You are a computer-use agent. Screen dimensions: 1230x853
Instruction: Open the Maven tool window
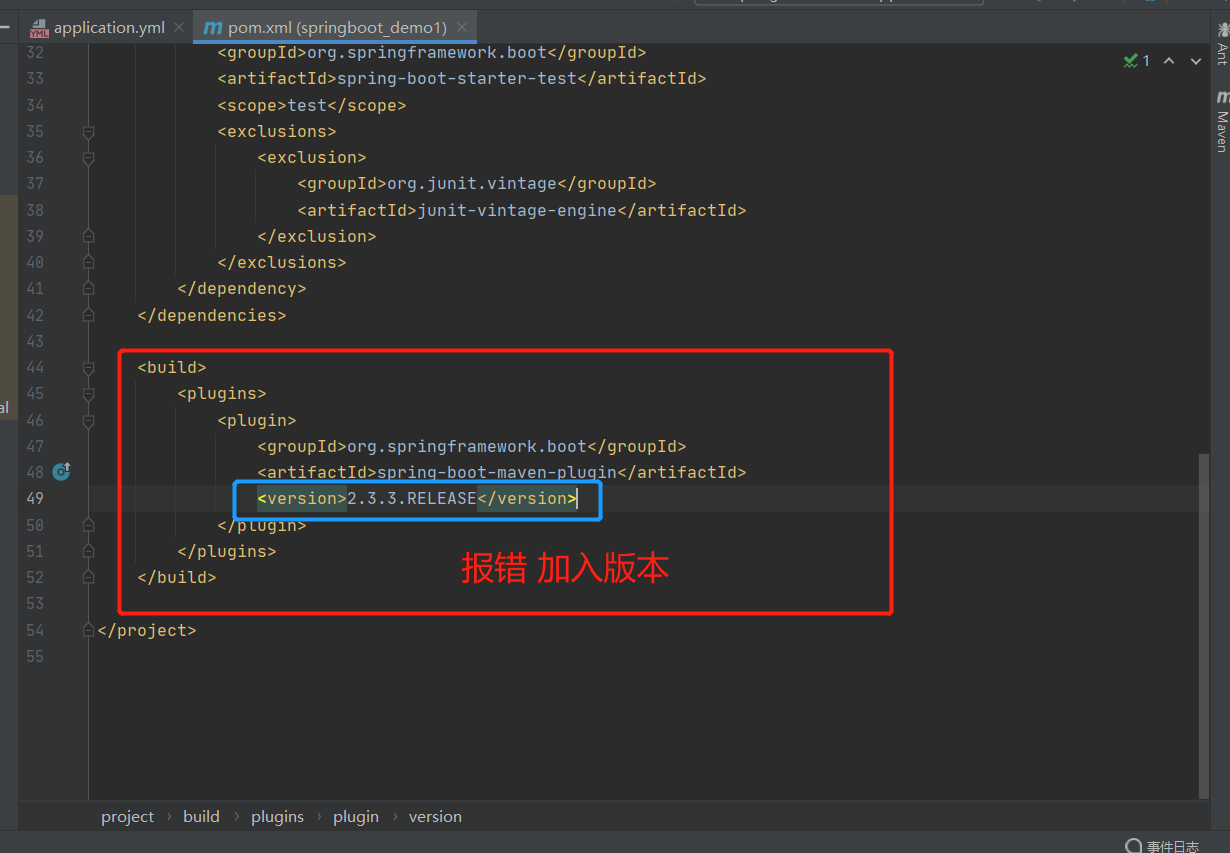coord(1221,120)
